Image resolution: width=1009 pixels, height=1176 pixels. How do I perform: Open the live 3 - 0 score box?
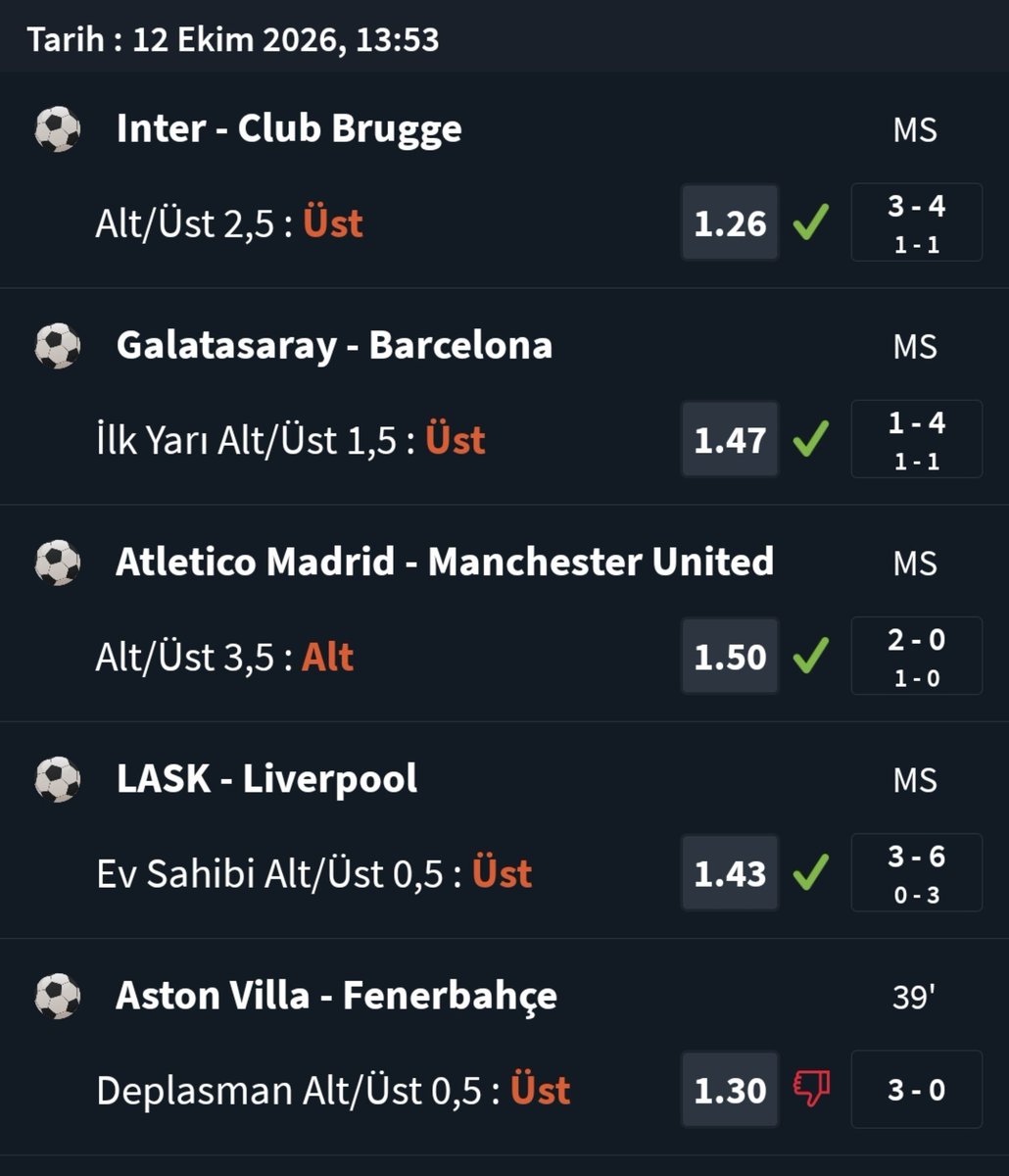pyautogui.click(x=917, y=1090)
